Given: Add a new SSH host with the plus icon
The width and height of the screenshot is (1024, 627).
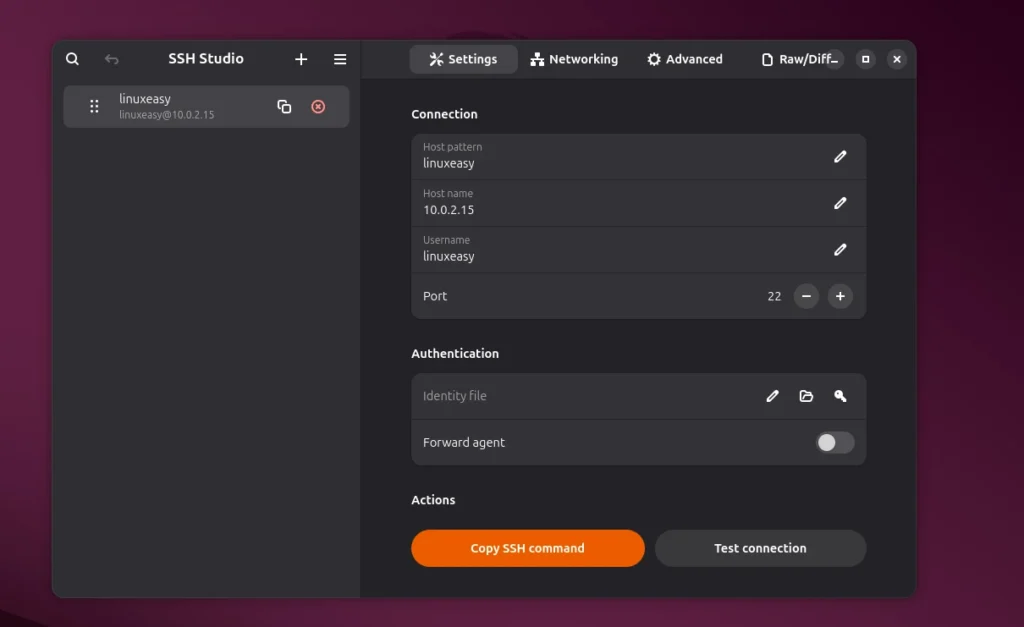Looking at the screenshot, I should [x=301, y=58].
